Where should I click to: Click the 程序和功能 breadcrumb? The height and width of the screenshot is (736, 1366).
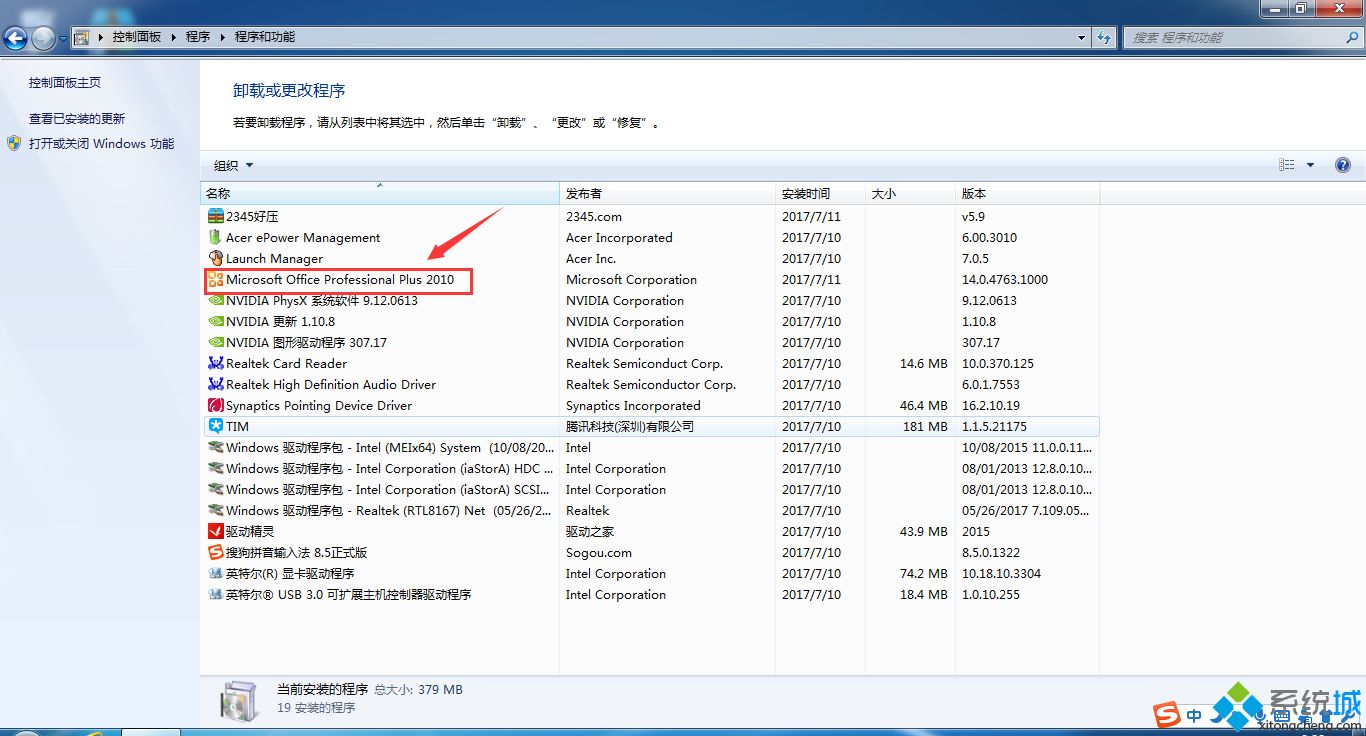pyautogui.click(x=265, y=37)
